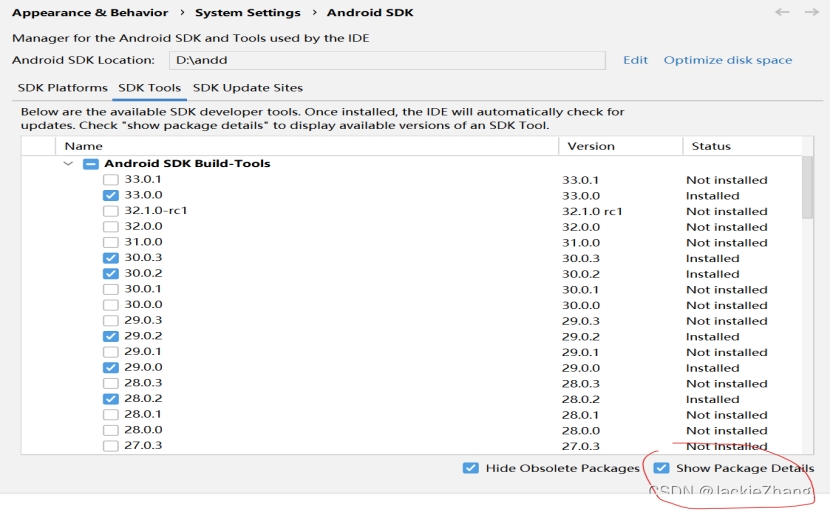
Task: Toggle Show Package Details checkbox
Action: pos(661,468)
